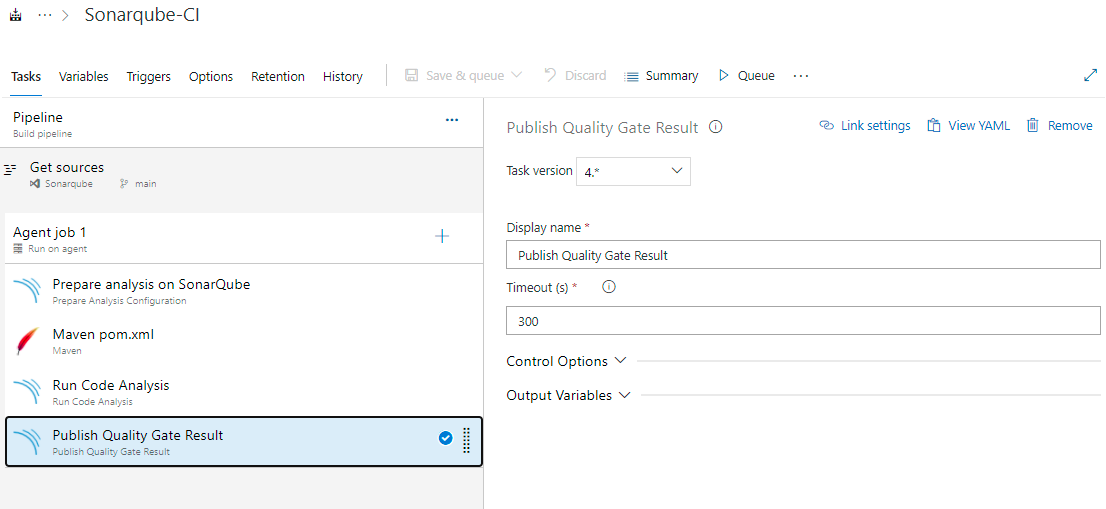This screenshot has height=509, width=1106.
Task: Toggle fullscreen with the expand arrows icon
Action: click(x=1090, y=76)
